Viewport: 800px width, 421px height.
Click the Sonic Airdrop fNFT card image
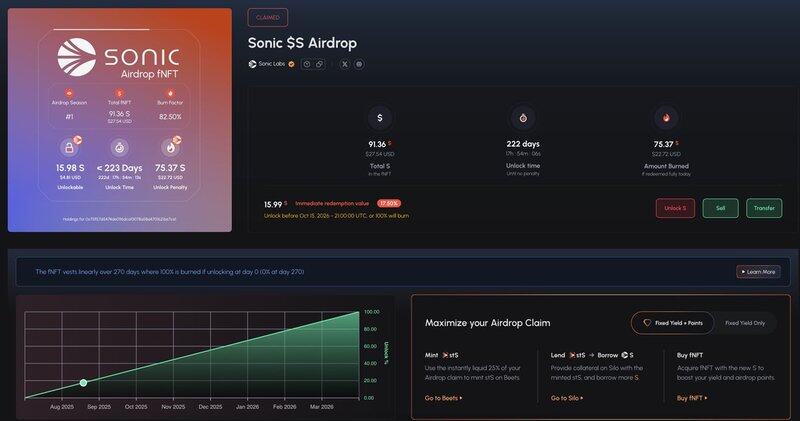pyautogui.click(x=120, y=120)
